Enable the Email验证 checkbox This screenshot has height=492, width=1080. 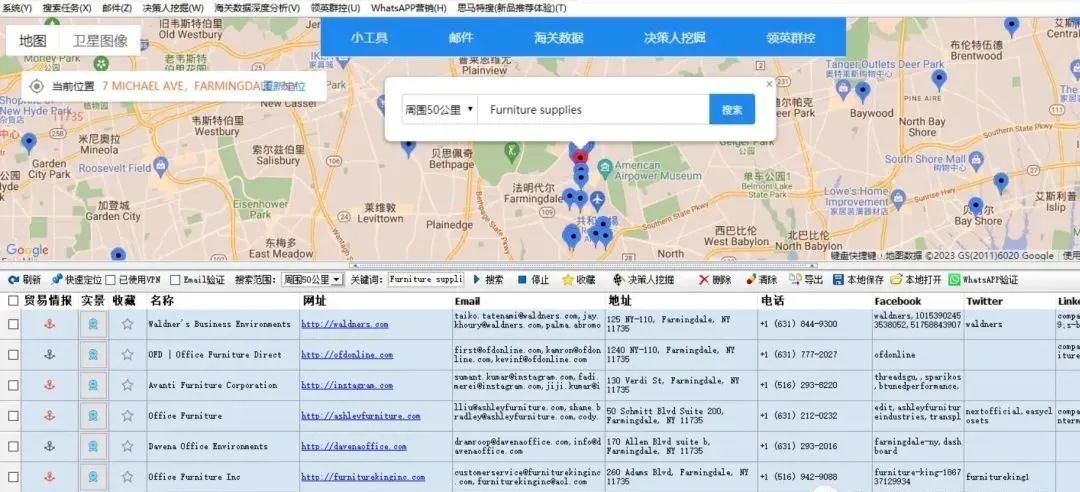175,280
